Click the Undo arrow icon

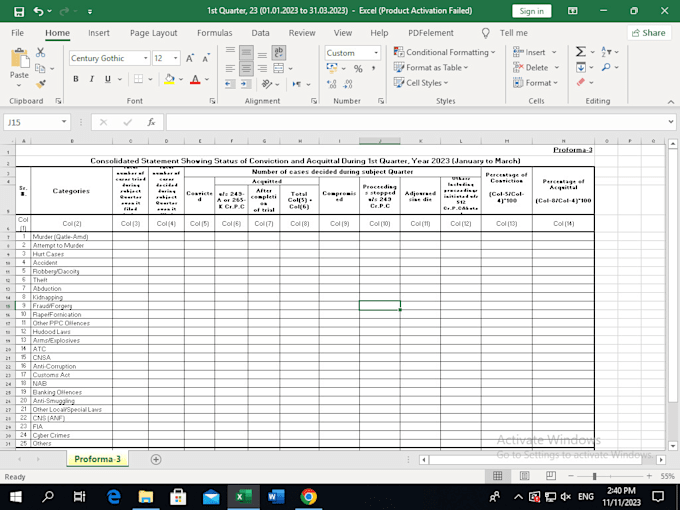[39, 11]
